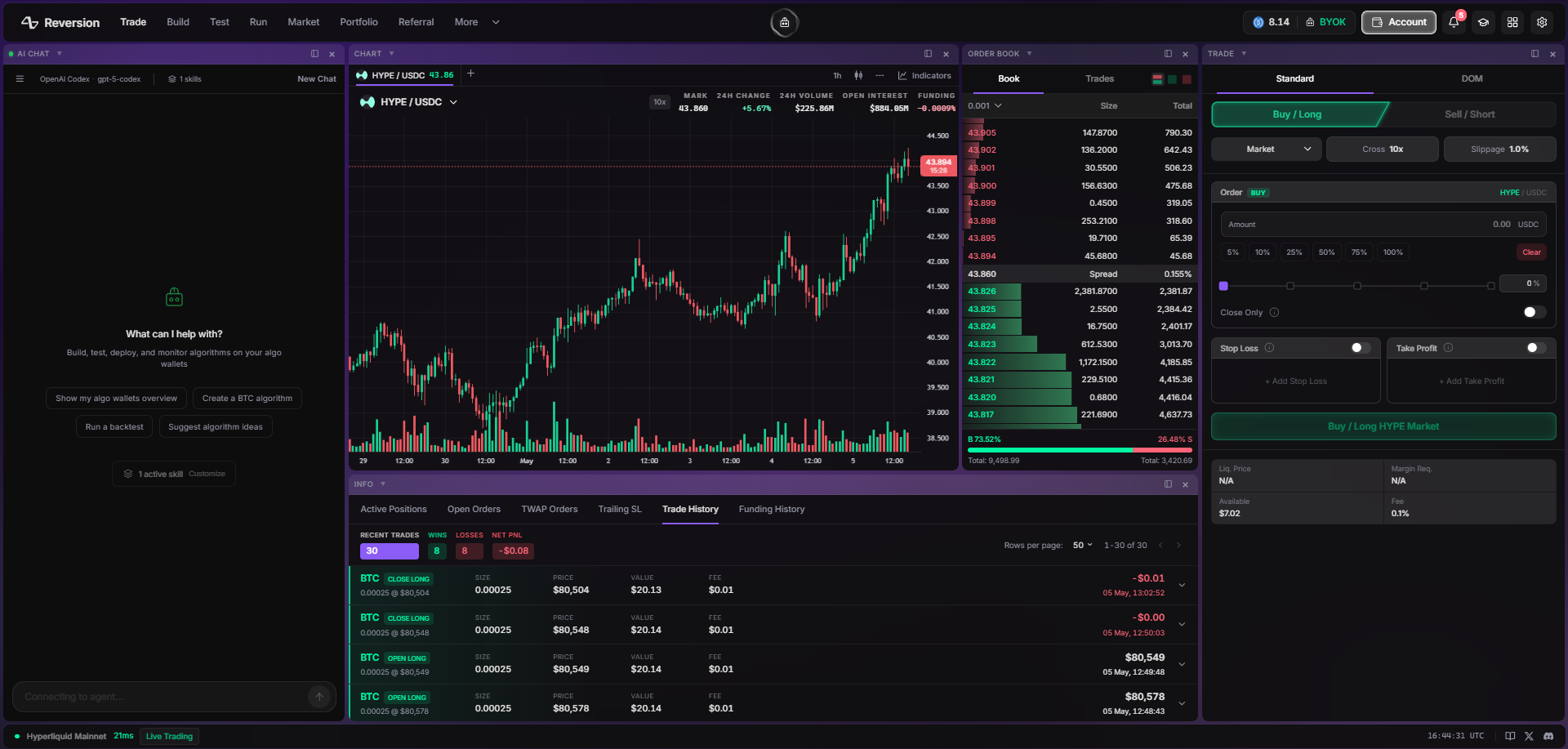Select the Sell / Short side
This screenshot has width=1568, height=749.
pos(1469,114)
